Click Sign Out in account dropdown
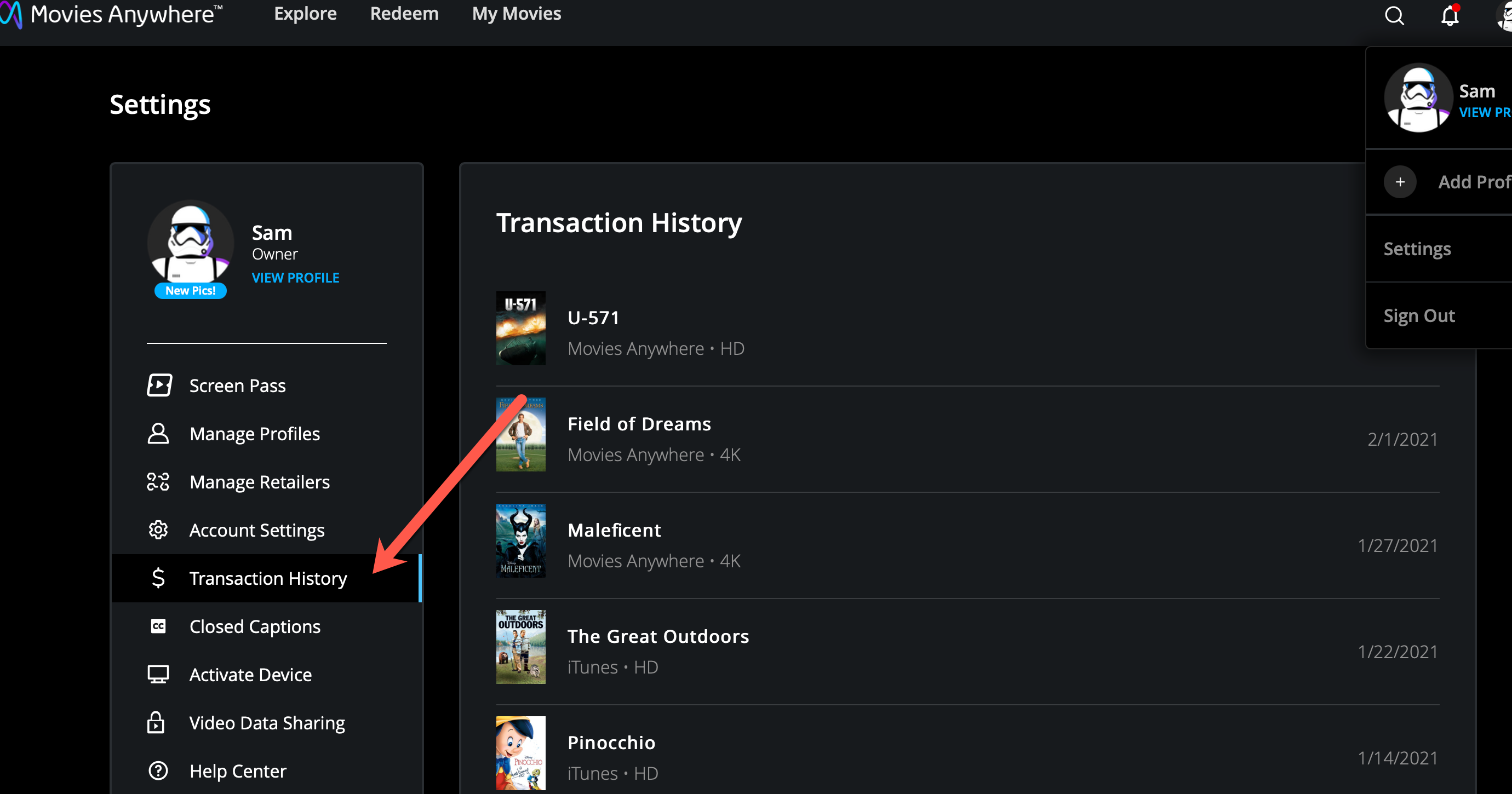This screenshot has width=1512, height=794. click(1419, 316)
